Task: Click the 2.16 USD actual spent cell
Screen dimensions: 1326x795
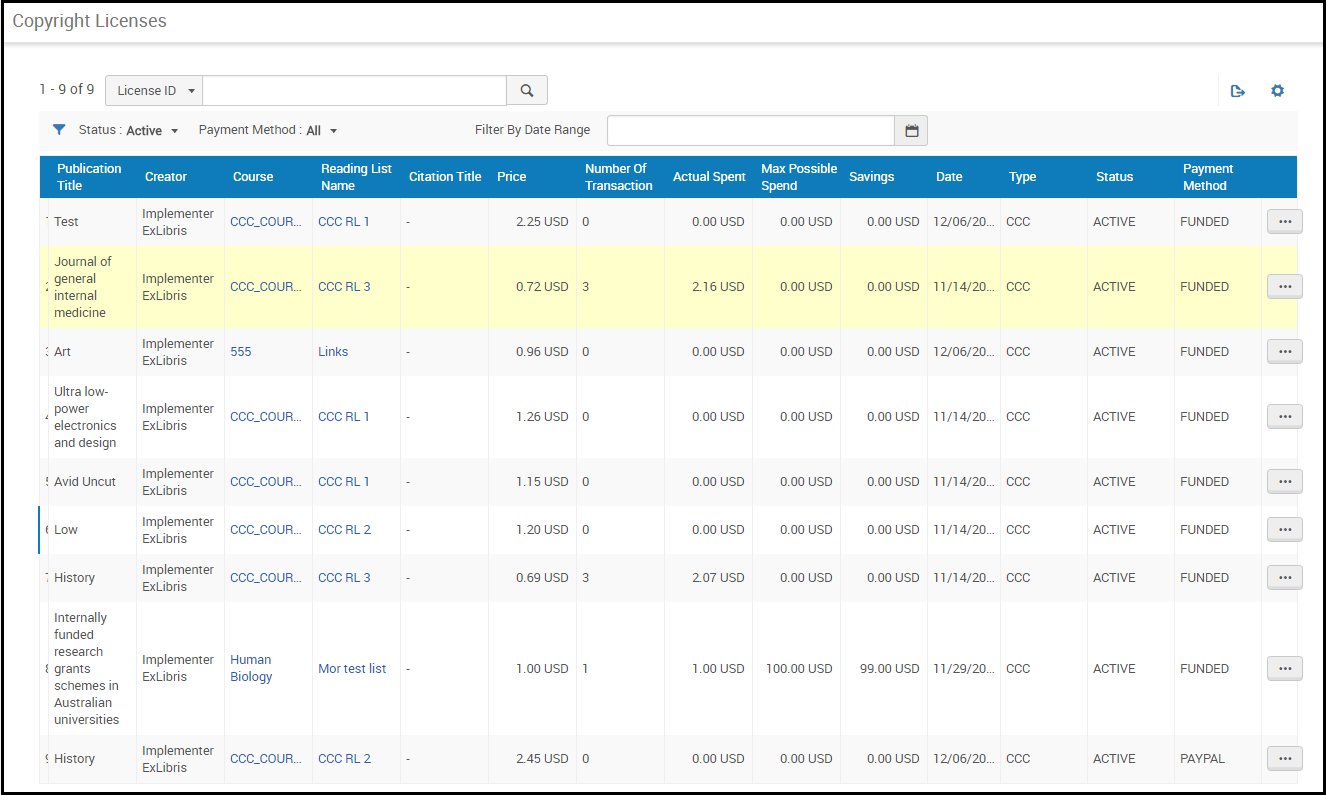Action: (718, 287)
